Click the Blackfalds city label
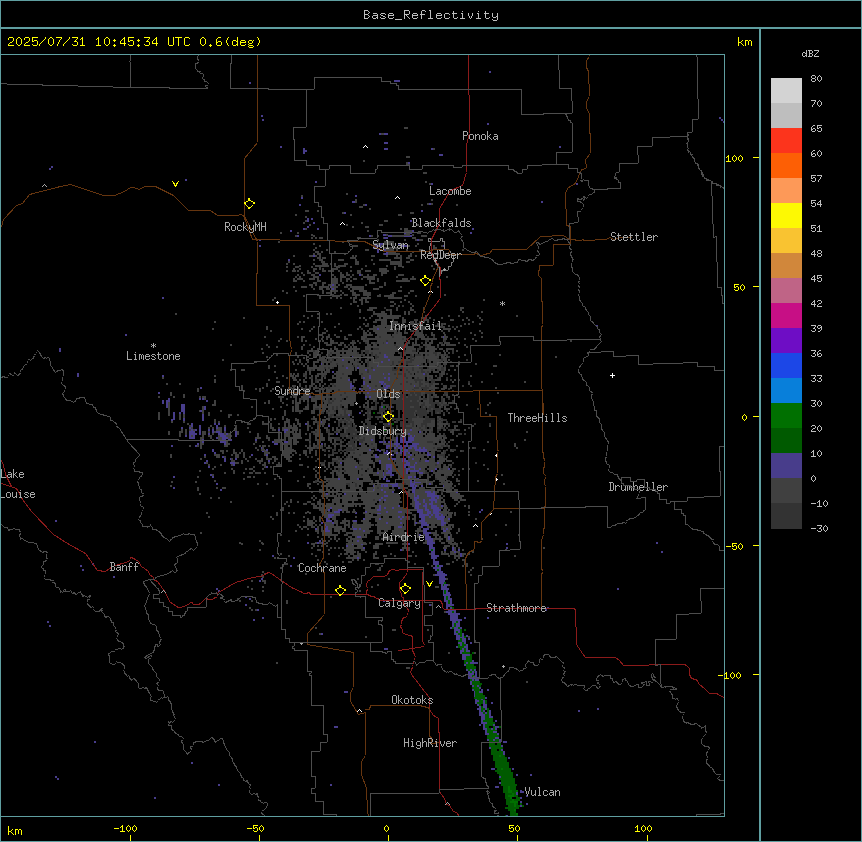 441,223
